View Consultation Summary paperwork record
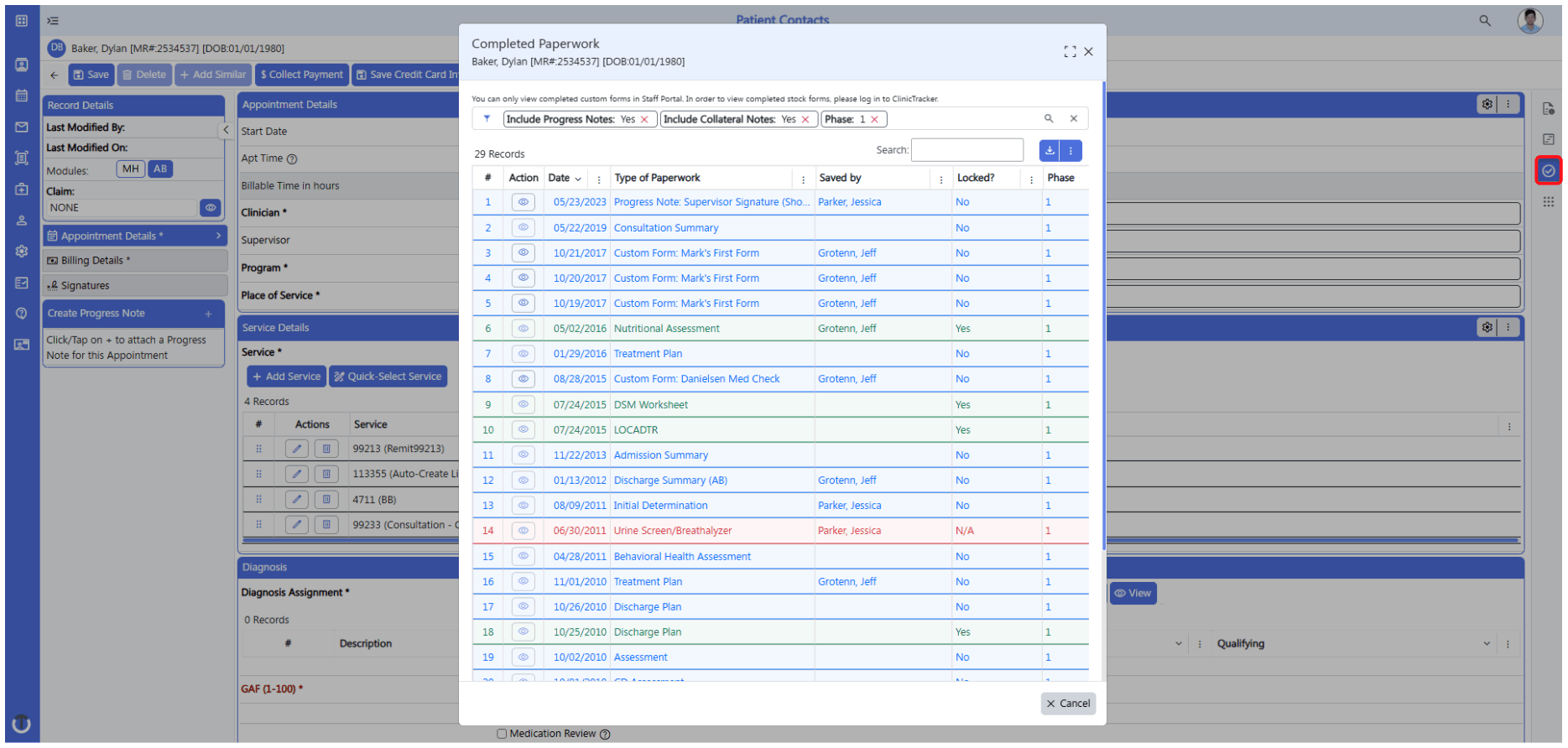 point(523,227)
